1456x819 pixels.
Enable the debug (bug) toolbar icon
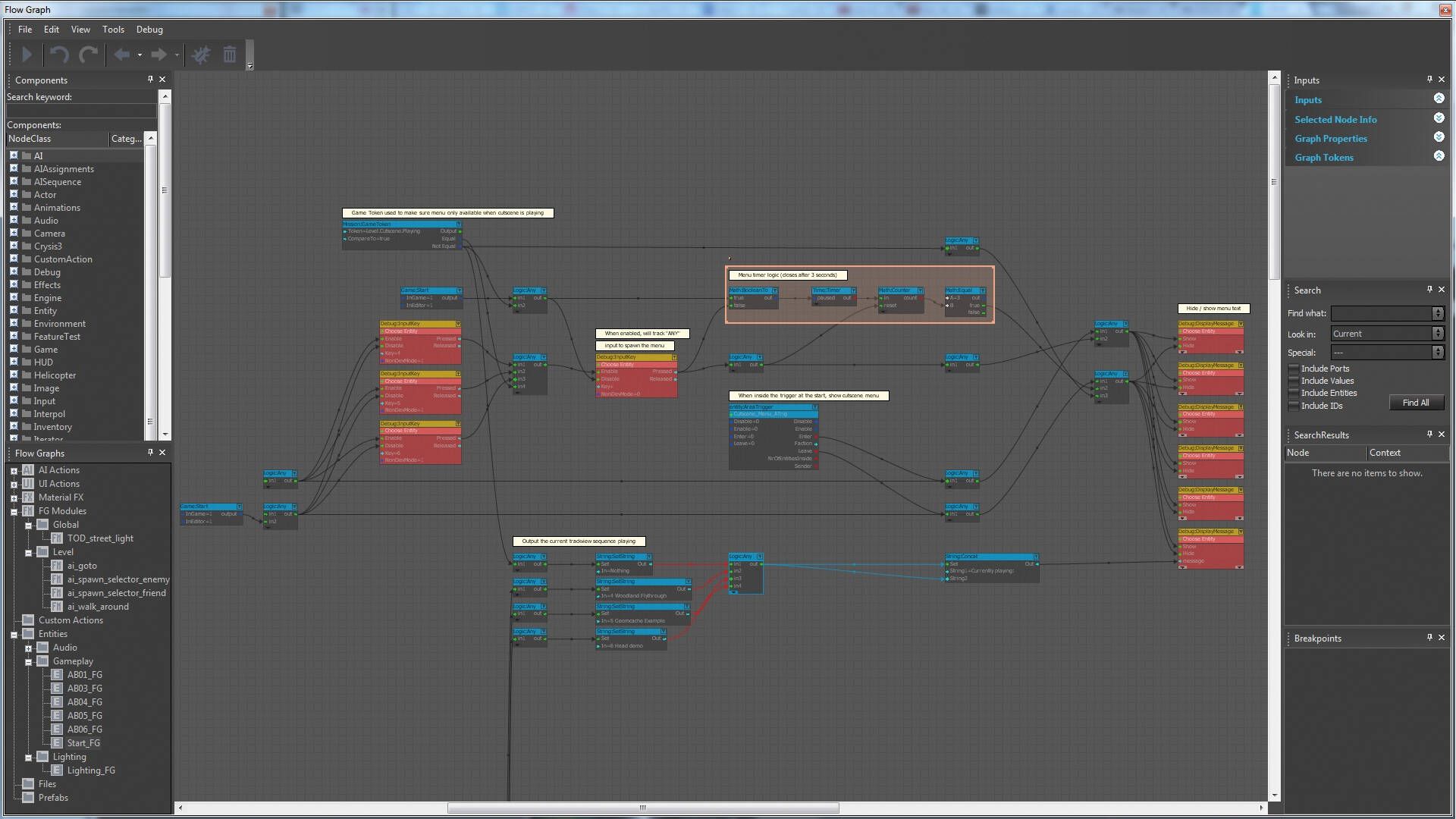click(201, 54)
